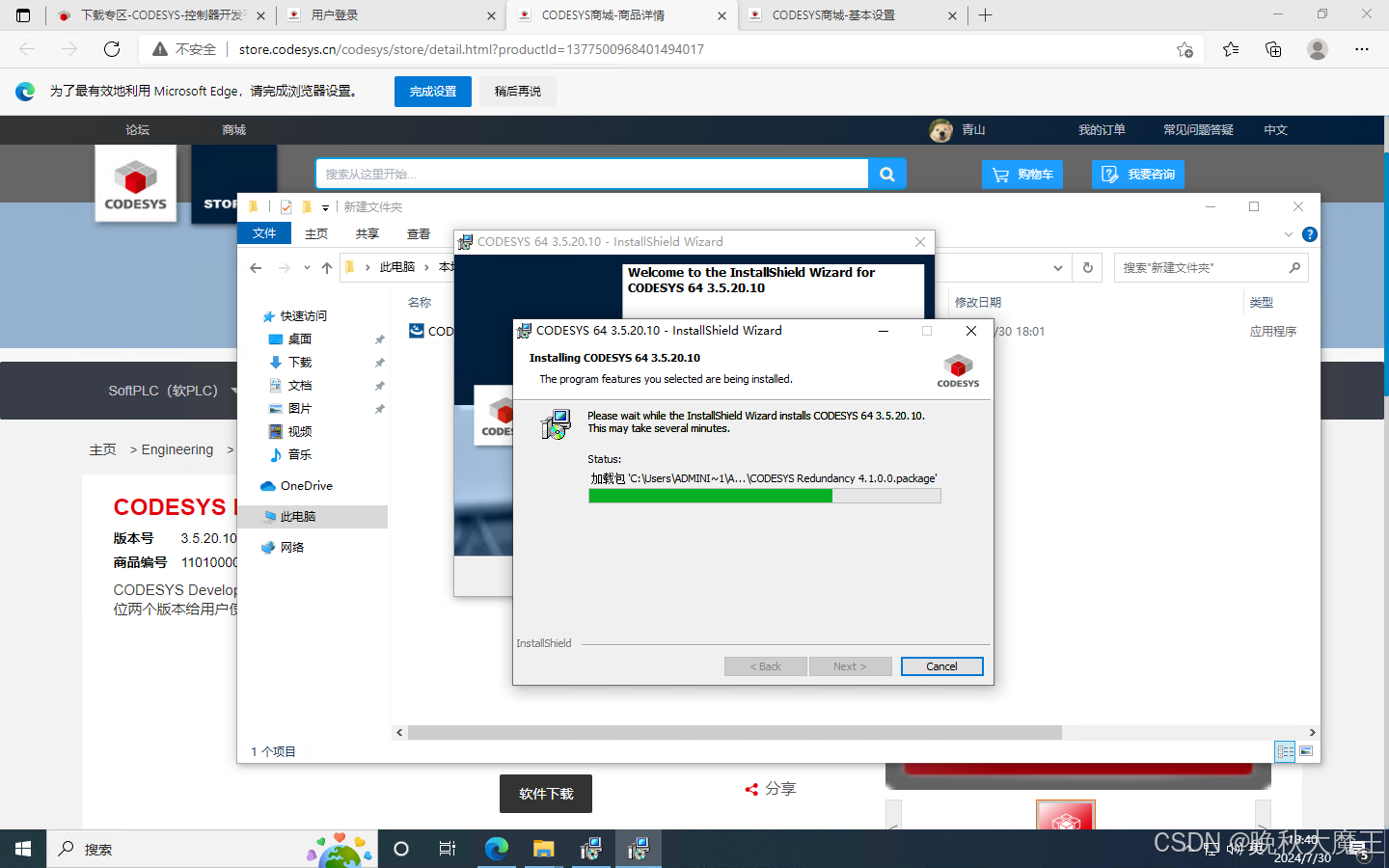Click File Explorer back arrow
Screen dimensions: 1389x868
coord(256,267)
